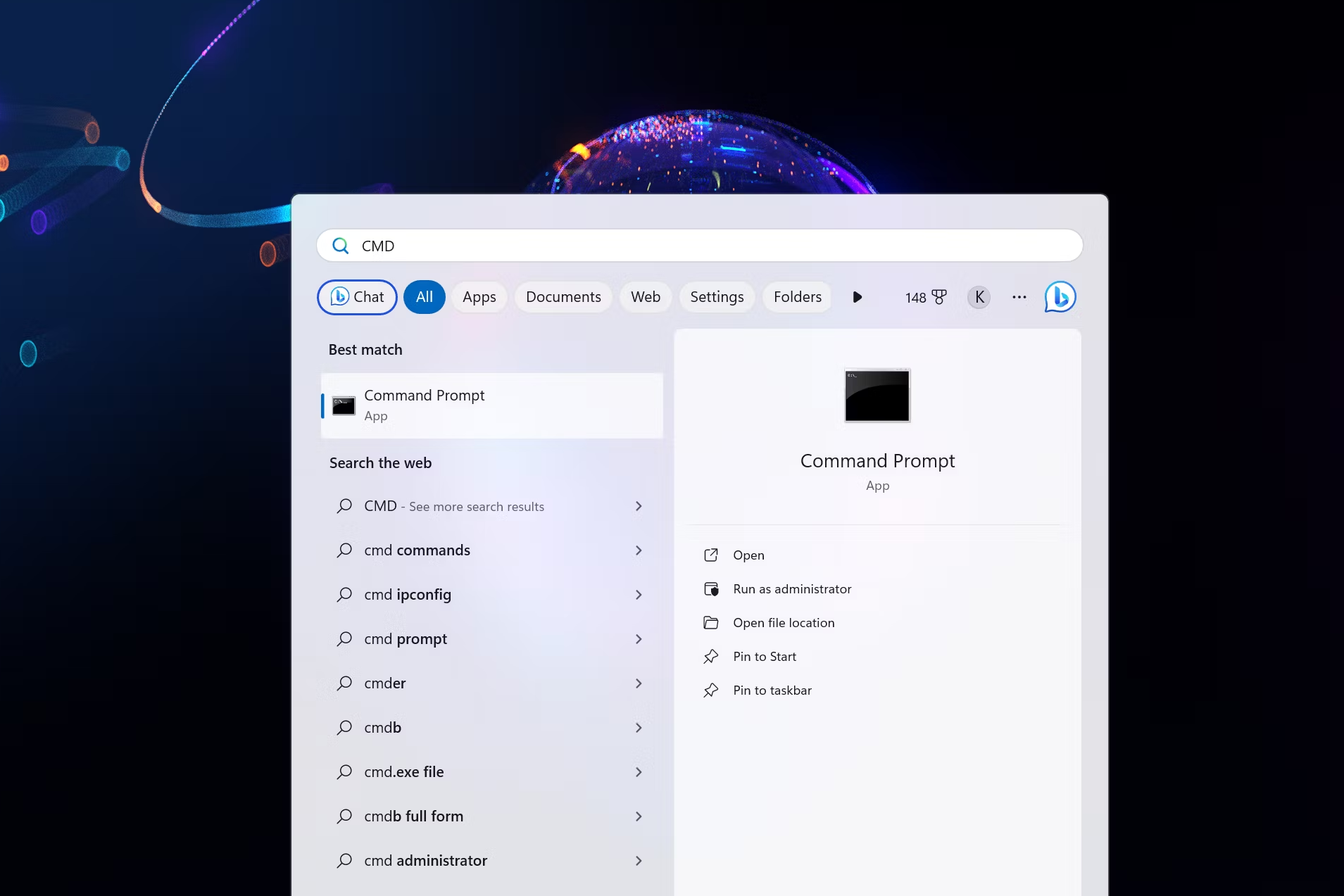1344x896 pixels.
Task: Expand the cmd commands web suggestion chevron
Action: (639, 550)
